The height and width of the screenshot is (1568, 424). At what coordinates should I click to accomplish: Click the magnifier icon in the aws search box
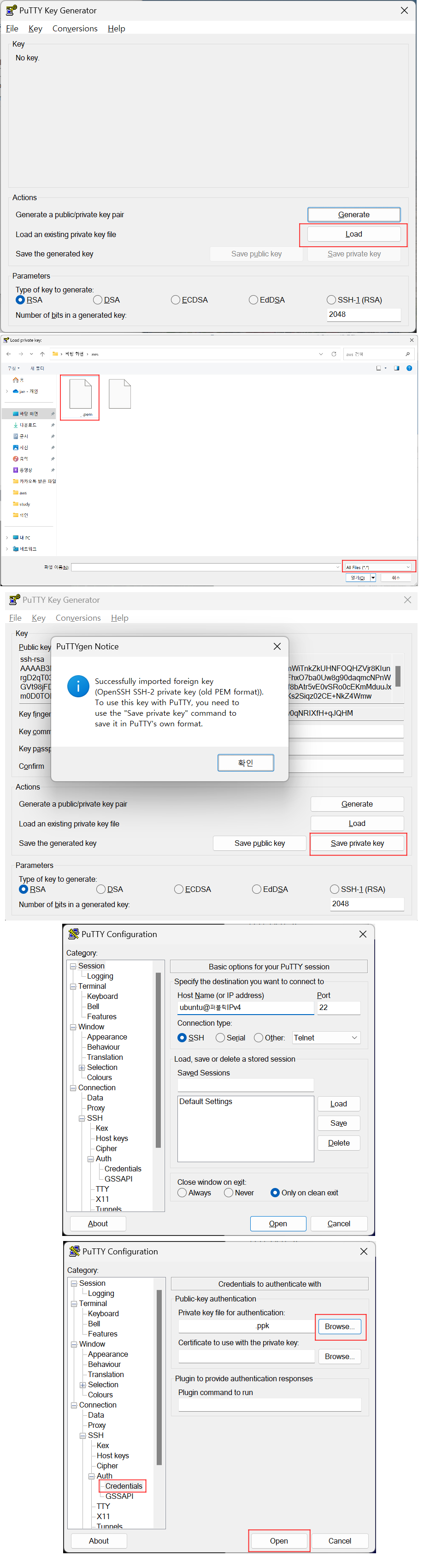click(x=407, y=354)
